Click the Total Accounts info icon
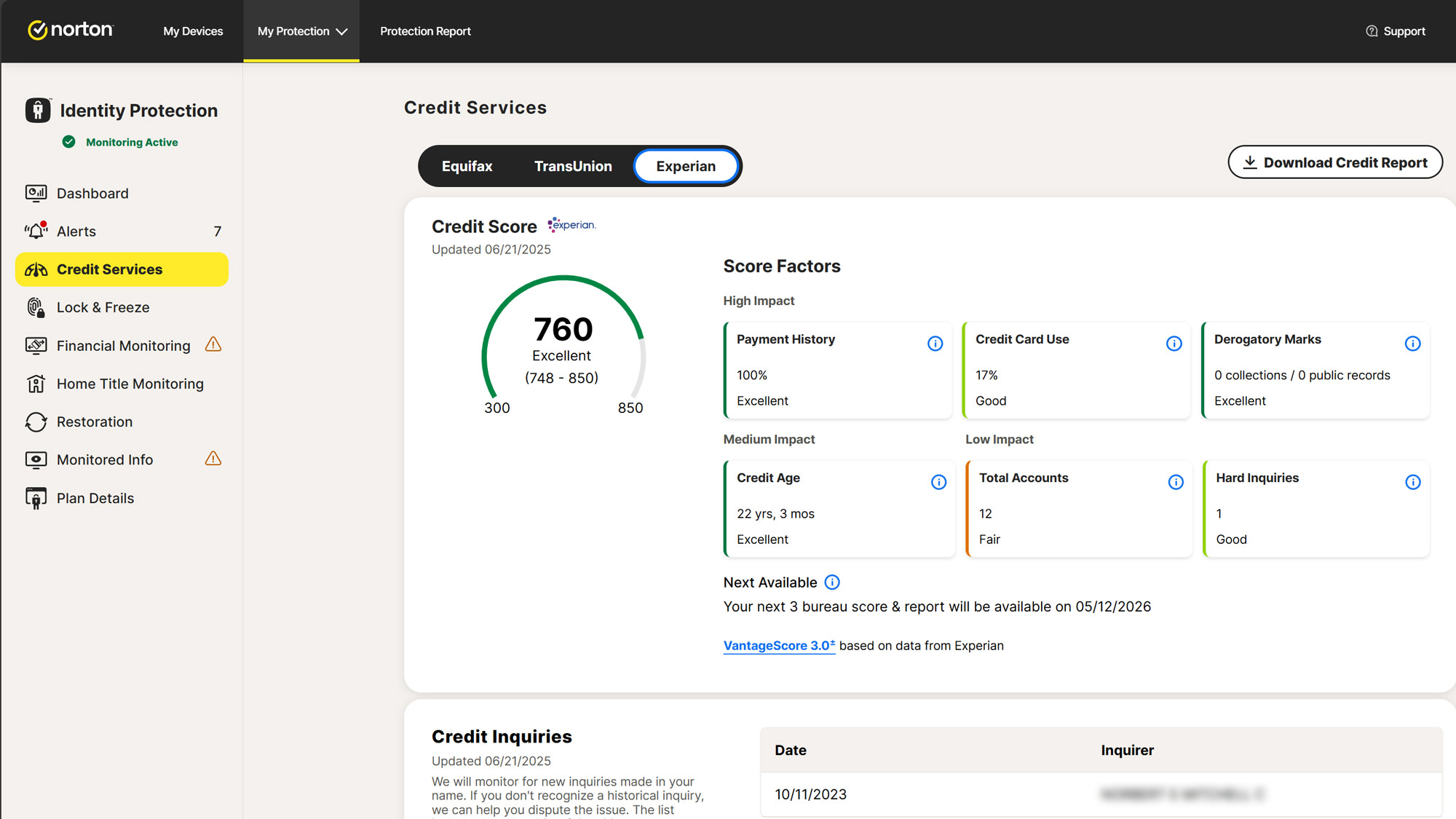Image resolution: width=1456 pixels, height=819 pixels. [1176, 482]
